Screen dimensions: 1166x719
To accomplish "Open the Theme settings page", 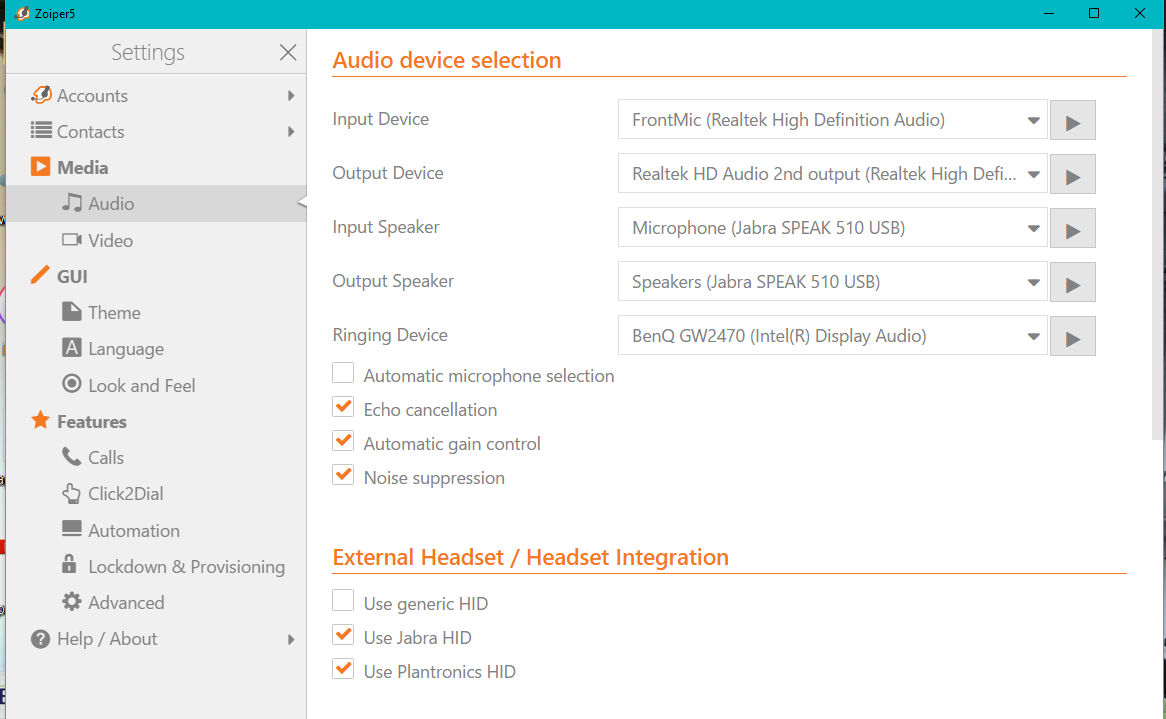I will click(114, 312).
